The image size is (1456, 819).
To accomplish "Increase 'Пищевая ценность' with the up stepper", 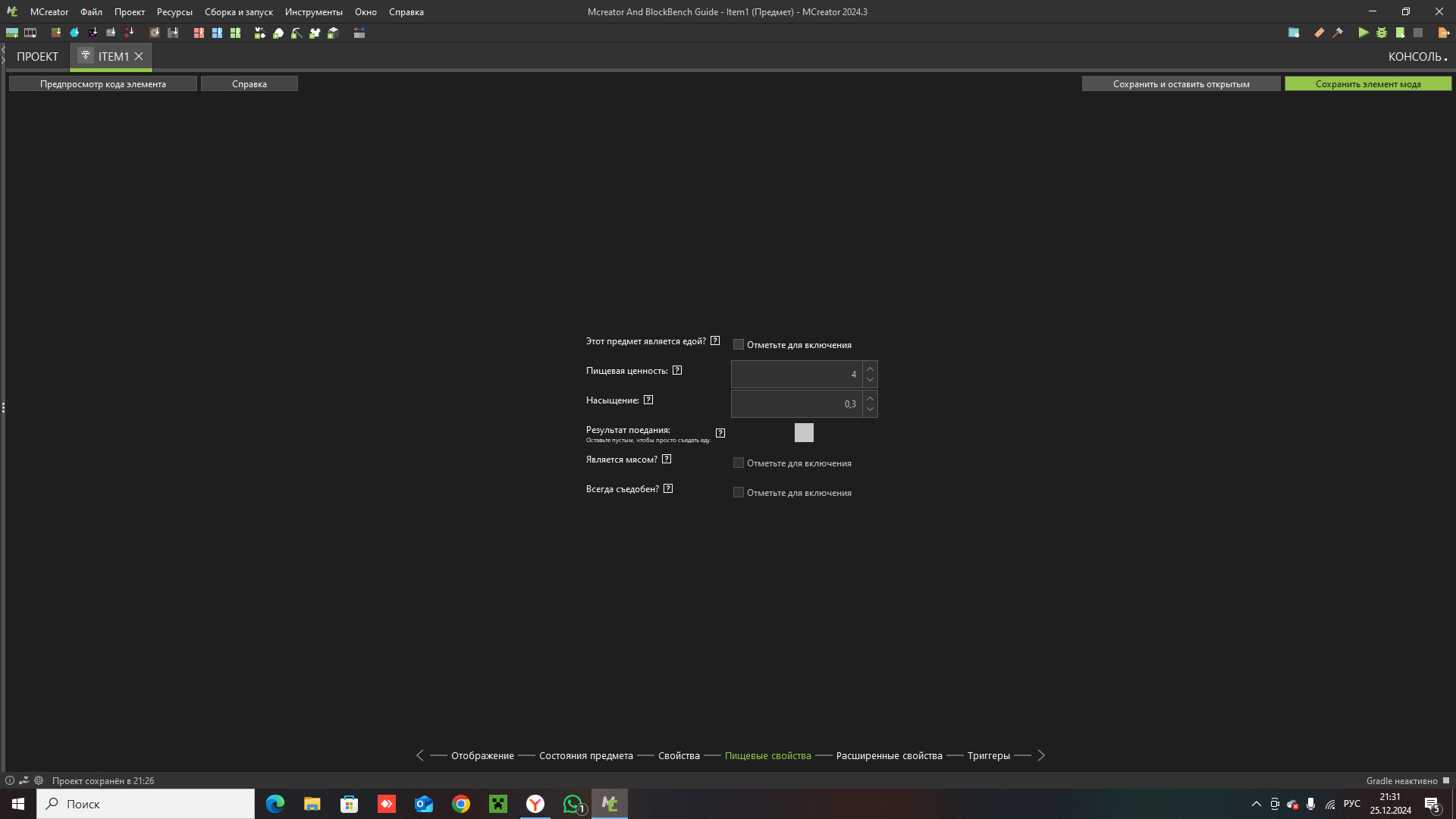I will pyautogui.click(x=870, y=368).
